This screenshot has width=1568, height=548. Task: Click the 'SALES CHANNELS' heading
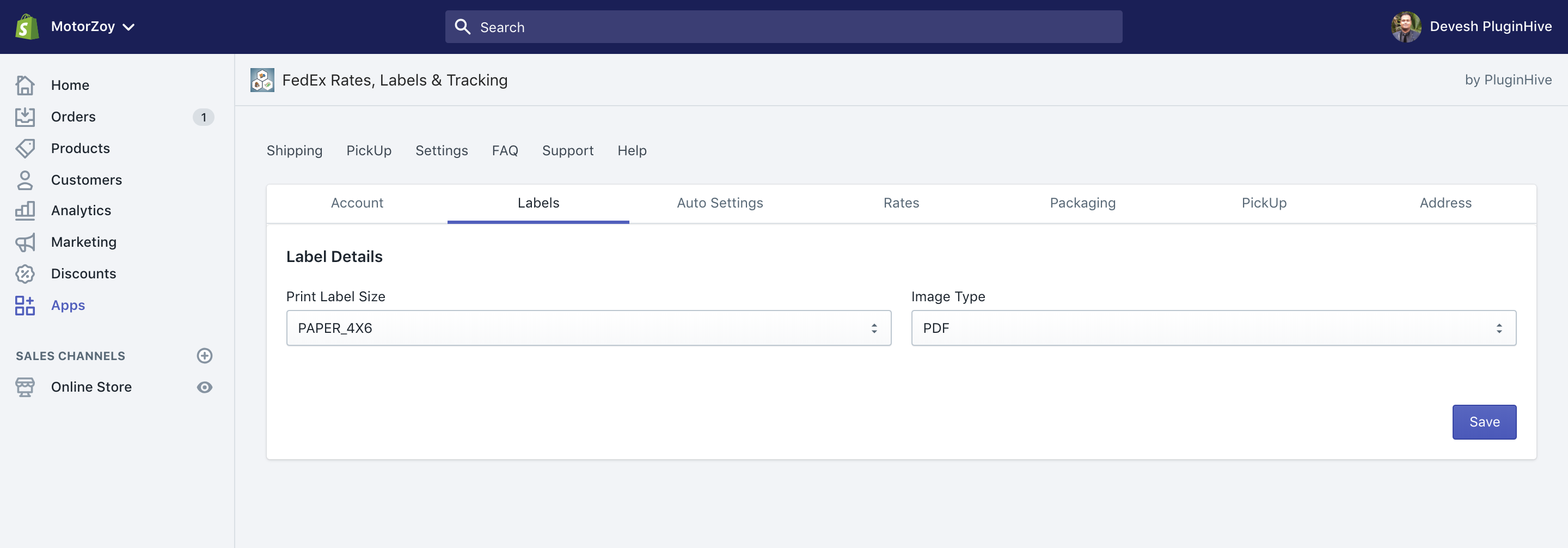click(x=71, y=356)
